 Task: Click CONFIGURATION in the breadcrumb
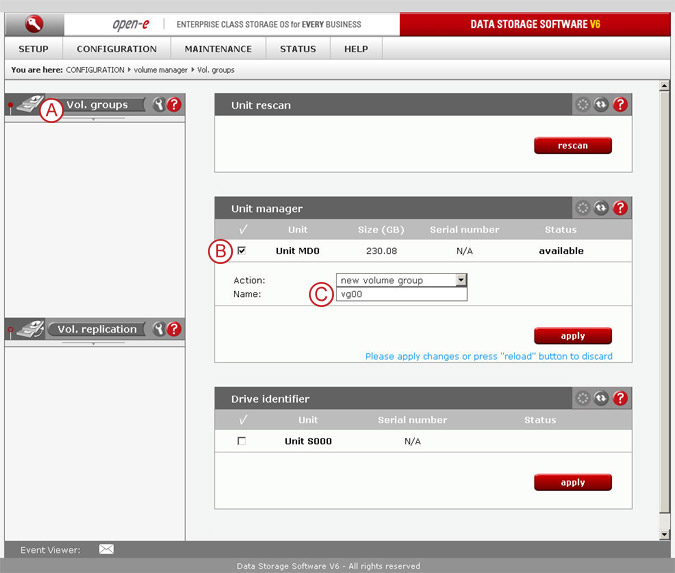tap(95, 70)
